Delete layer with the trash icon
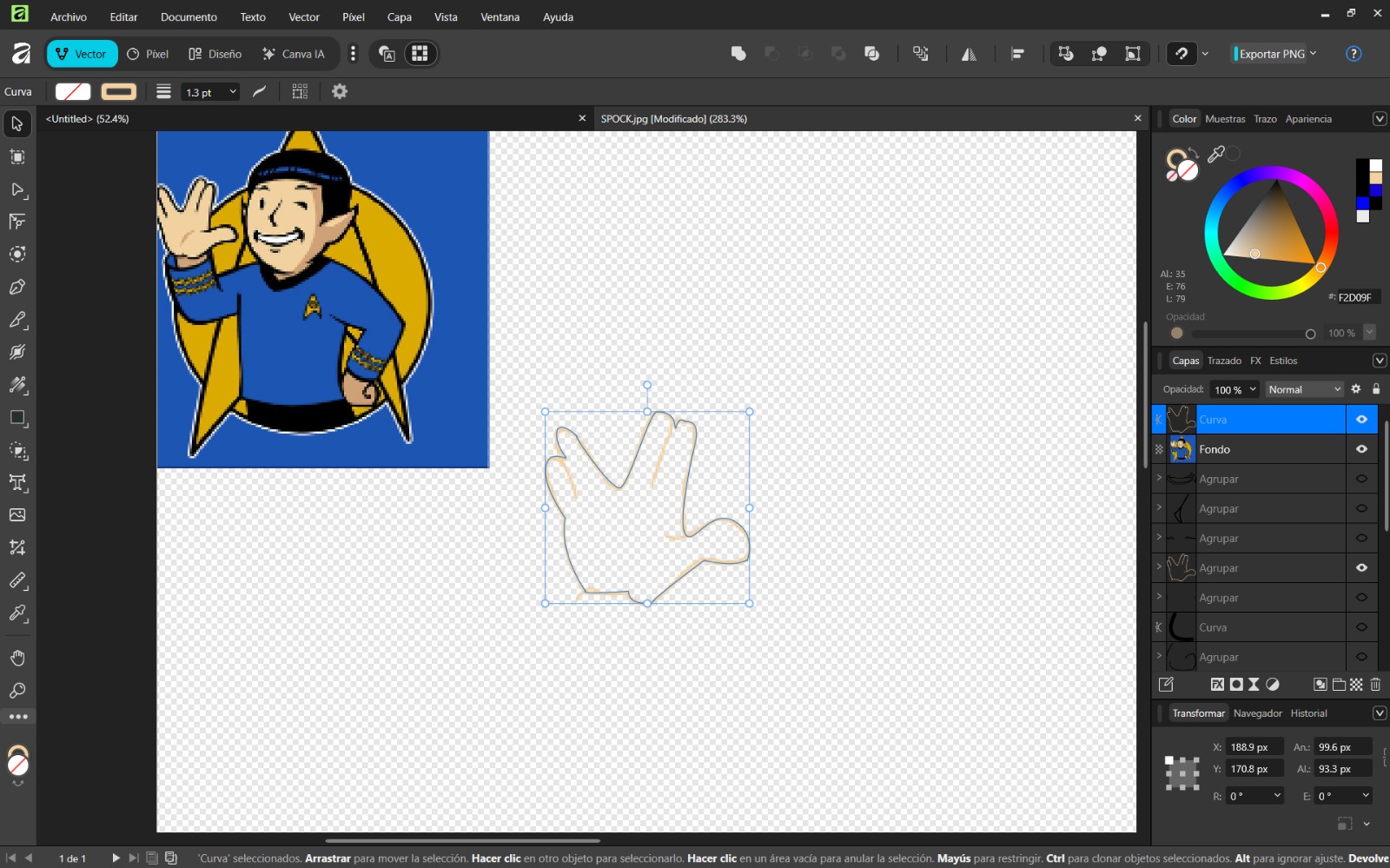Screen dimensions: 1390x868 1375,685
